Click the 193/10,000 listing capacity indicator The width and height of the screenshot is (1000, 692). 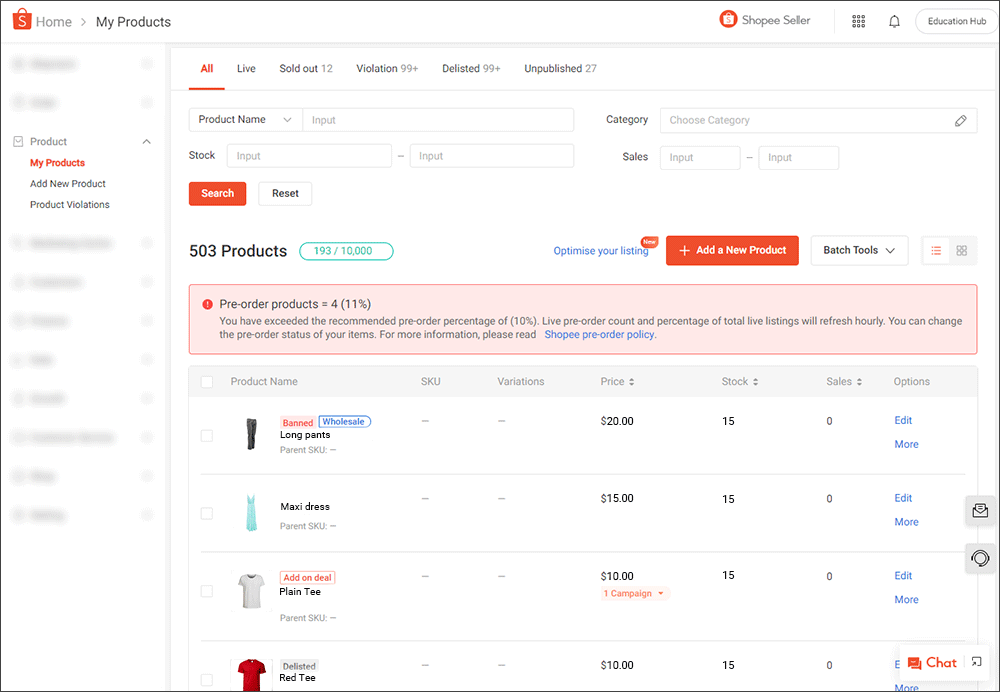(346, 251)
